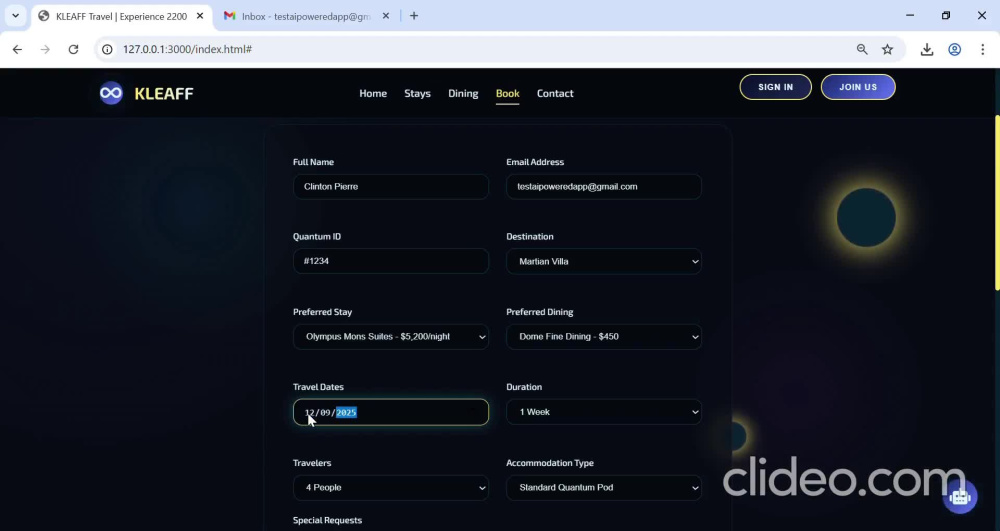1000x531 pixels.
Task: Click the Travel Dates label
Action: pos(318,387)
